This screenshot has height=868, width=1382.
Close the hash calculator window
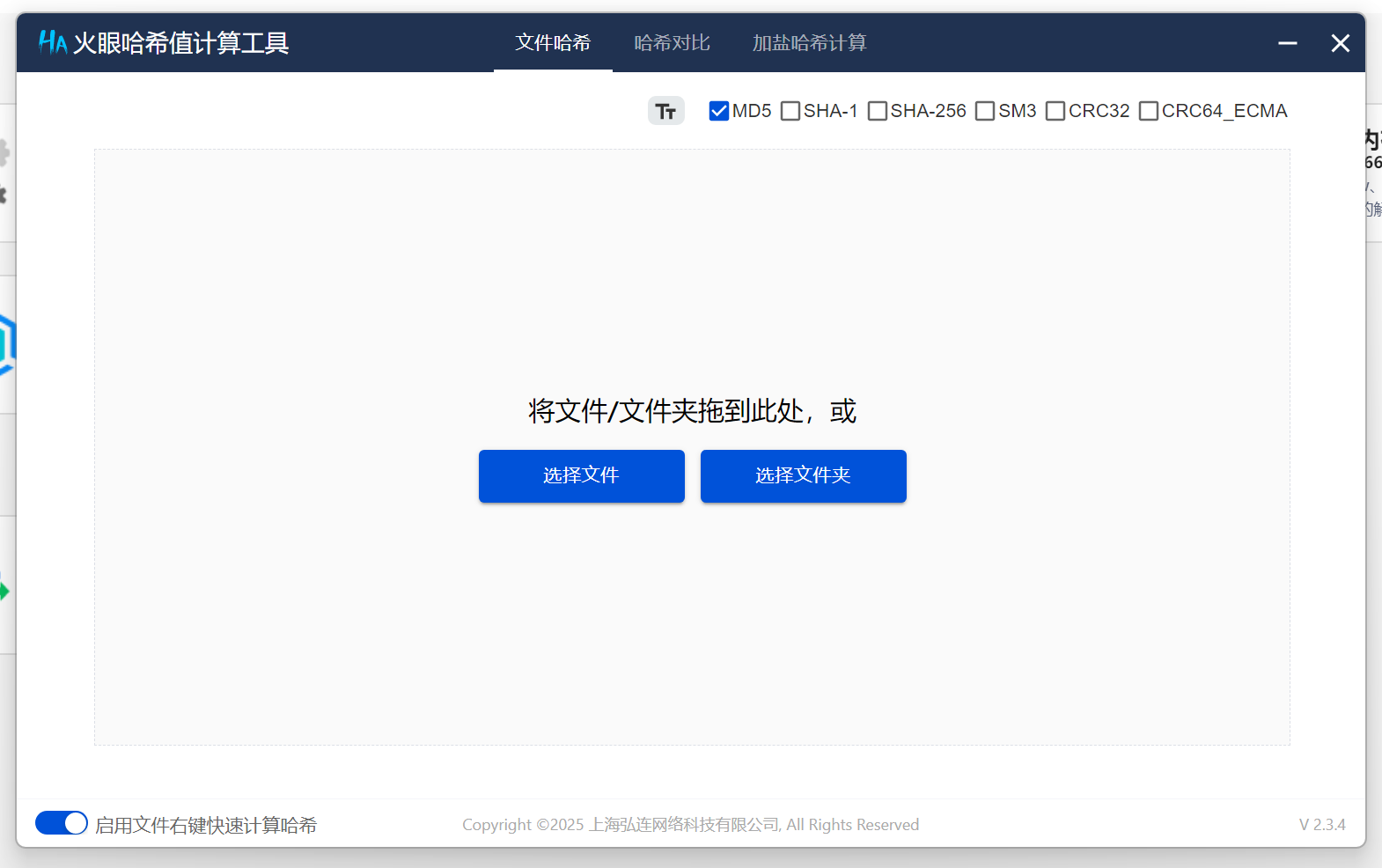(1340, 43)
